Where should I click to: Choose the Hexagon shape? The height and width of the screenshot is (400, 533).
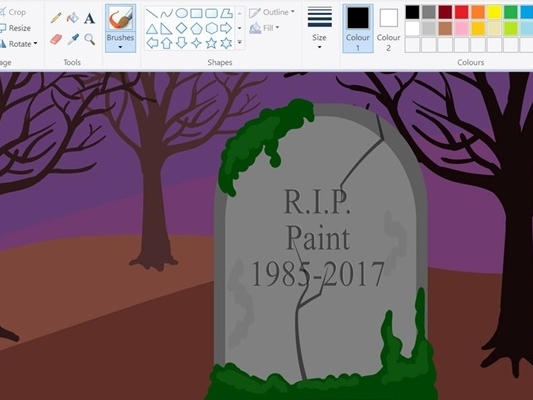pyautogui.click(x=211, y=28)
